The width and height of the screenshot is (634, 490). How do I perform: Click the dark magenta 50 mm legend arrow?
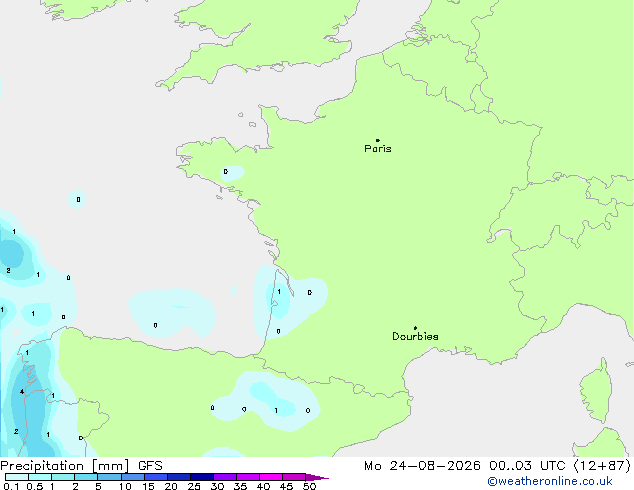click(317, 477)
